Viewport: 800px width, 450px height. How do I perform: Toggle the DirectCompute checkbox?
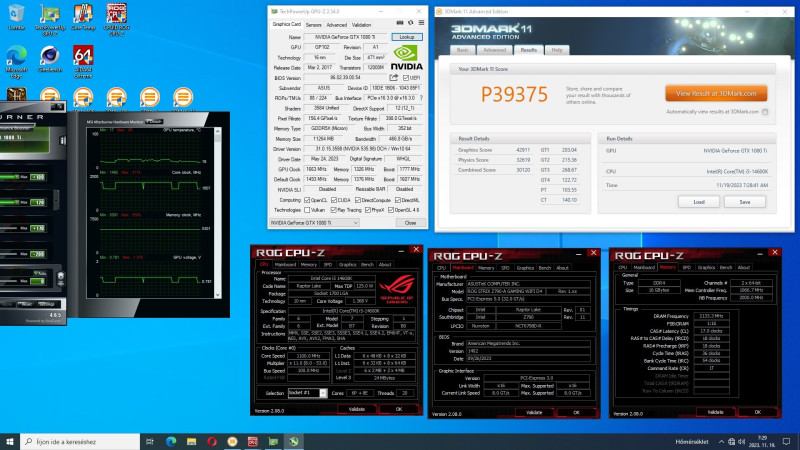point(358,201)
